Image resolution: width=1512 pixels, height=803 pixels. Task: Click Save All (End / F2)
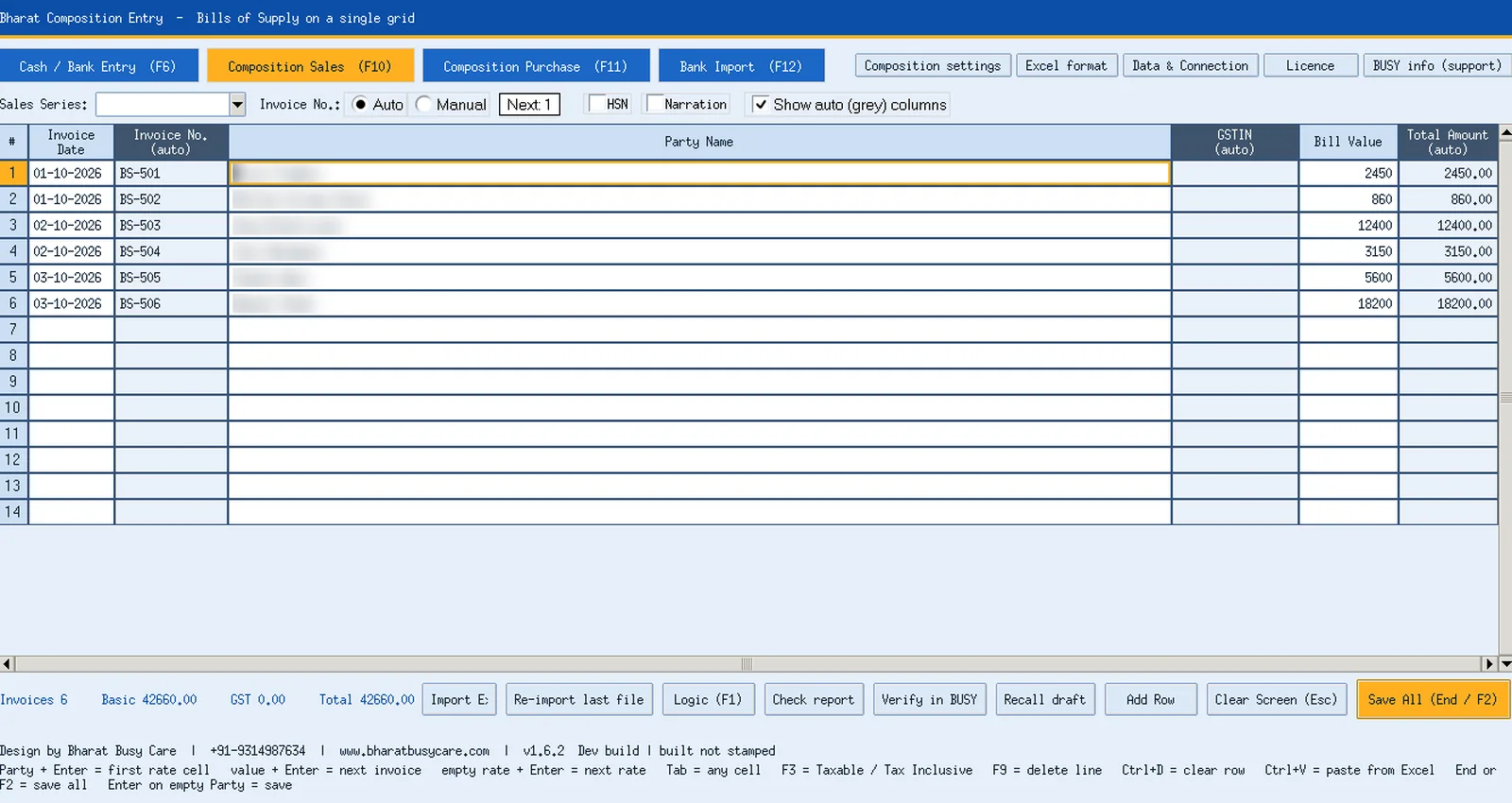pyautogui.click(x=1433, y=699)
